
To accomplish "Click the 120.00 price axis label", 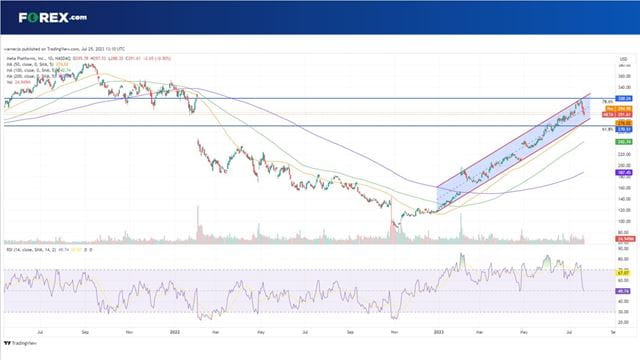I will pos(624,210).
